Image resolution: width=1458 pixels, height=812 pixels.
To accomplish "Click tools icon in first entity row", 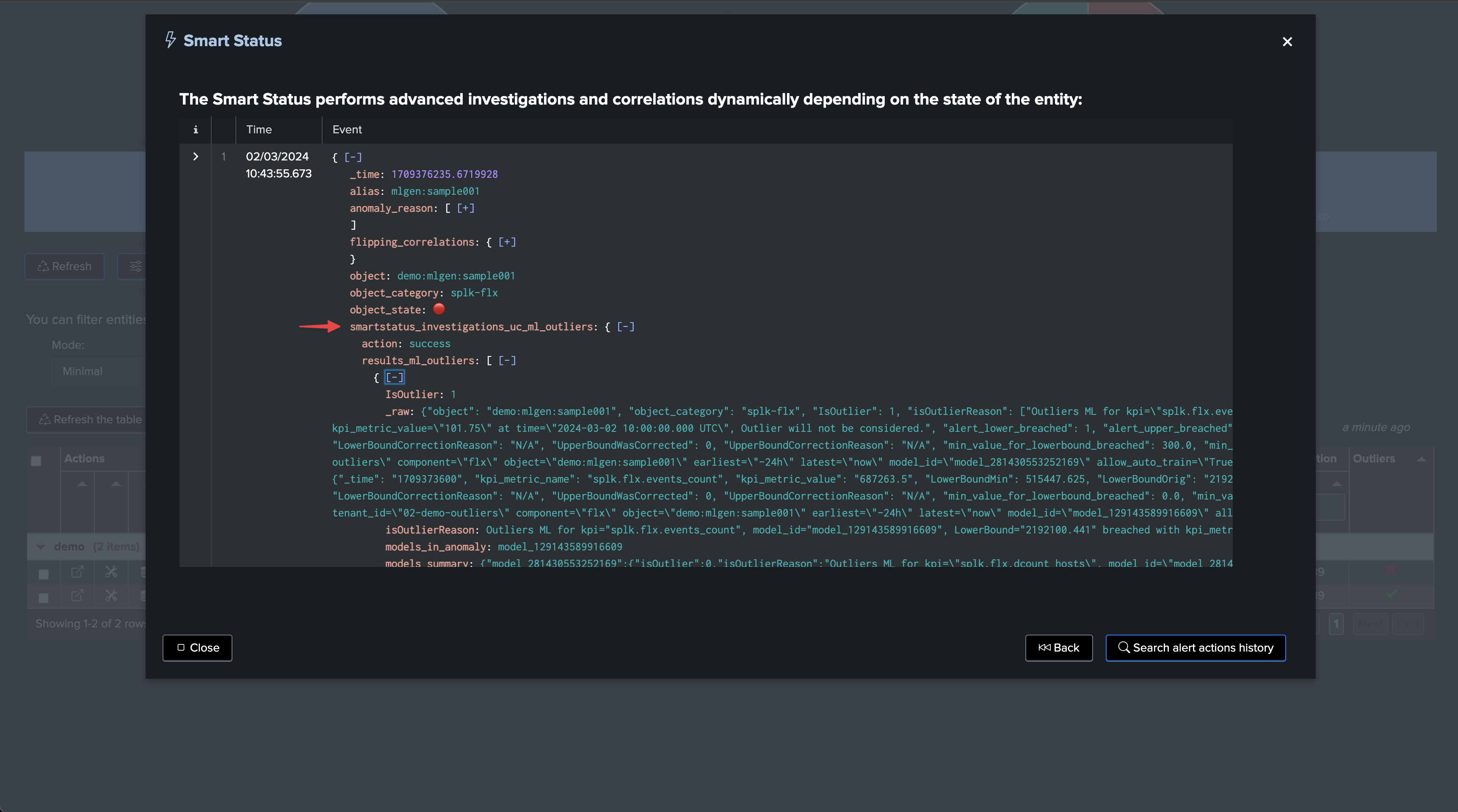I will coord(111,572).
